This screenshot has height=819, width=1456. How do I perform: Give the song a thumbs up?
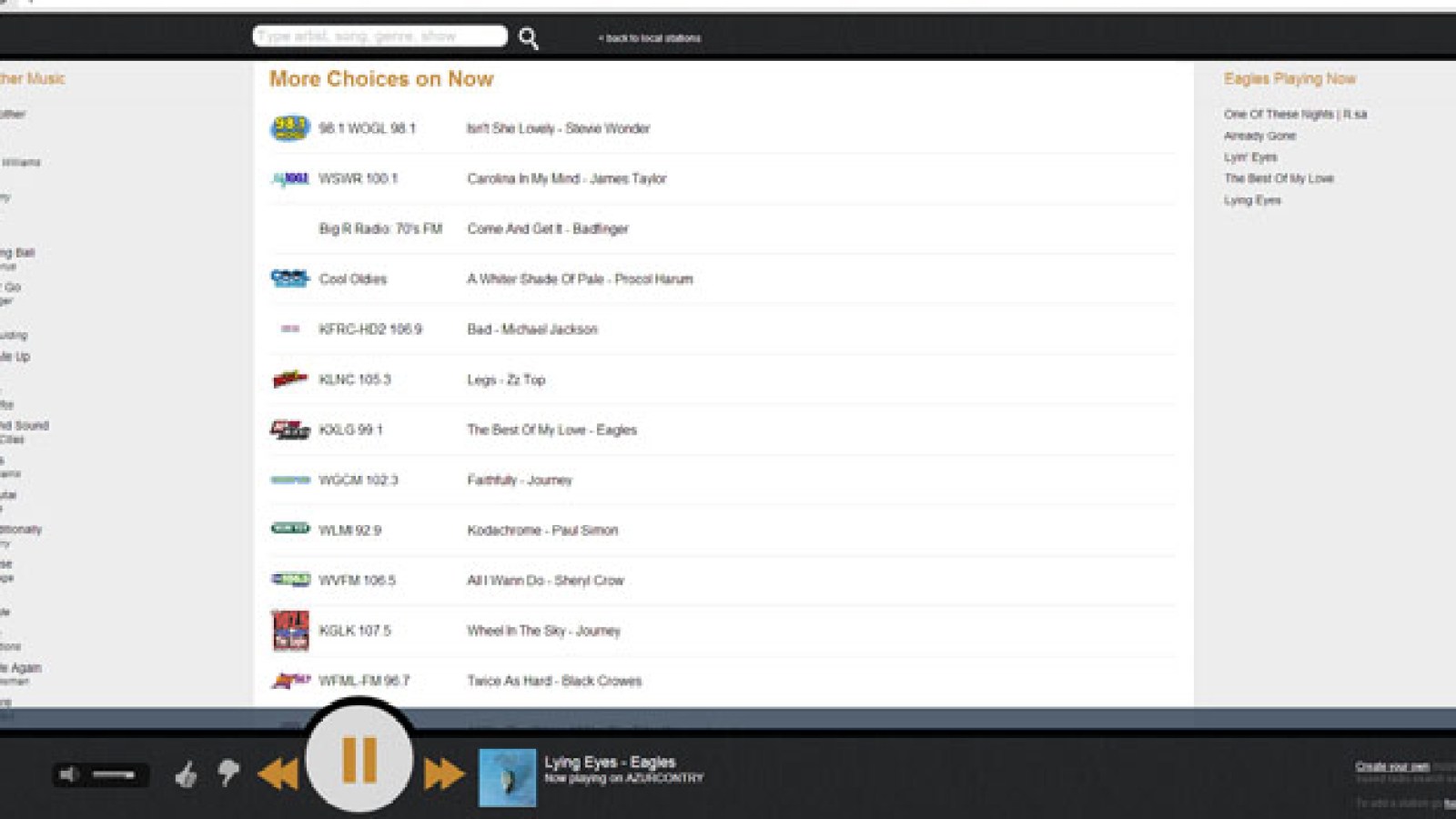186,774
